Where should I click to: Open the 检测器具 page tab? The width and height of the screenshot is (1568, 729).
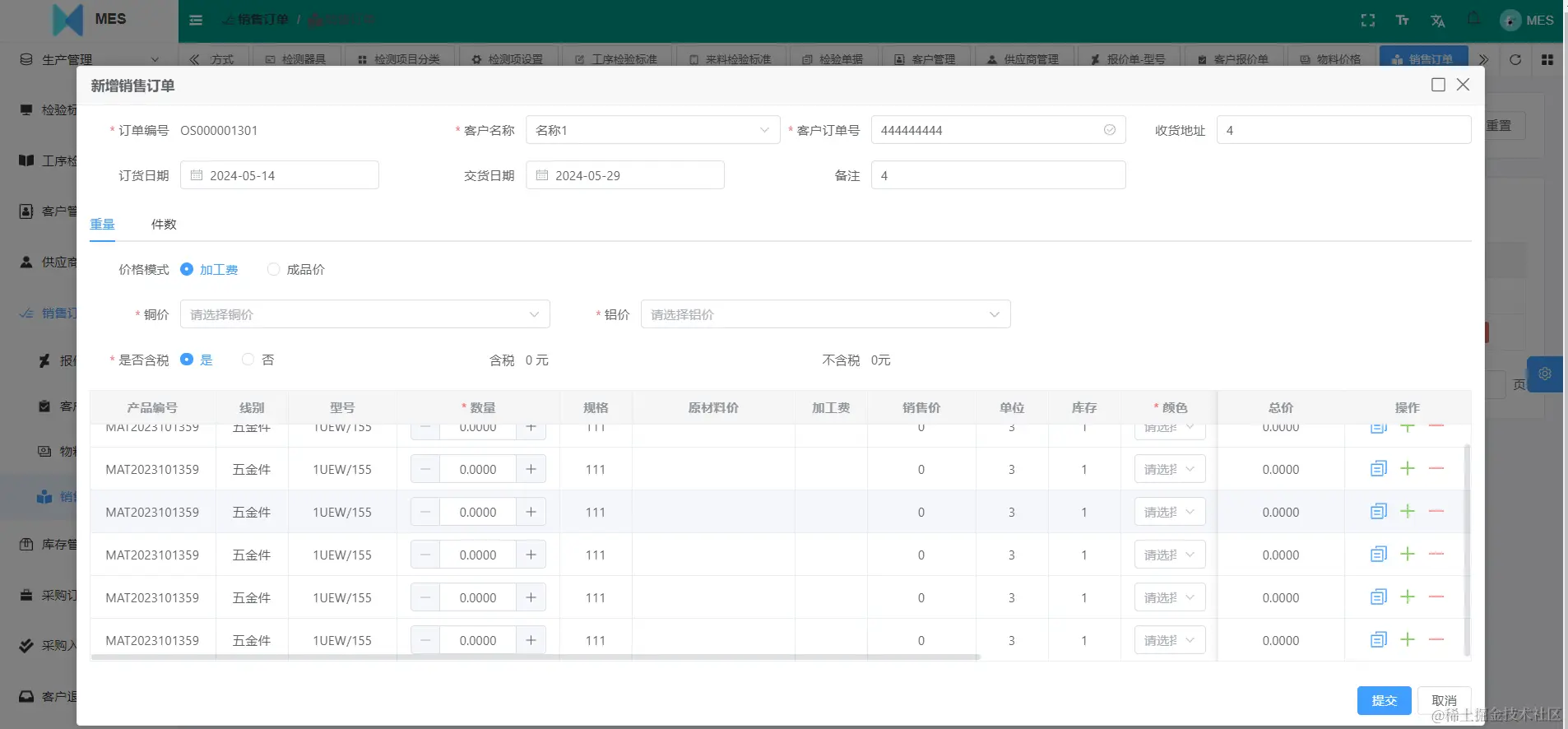click(295, 59)
